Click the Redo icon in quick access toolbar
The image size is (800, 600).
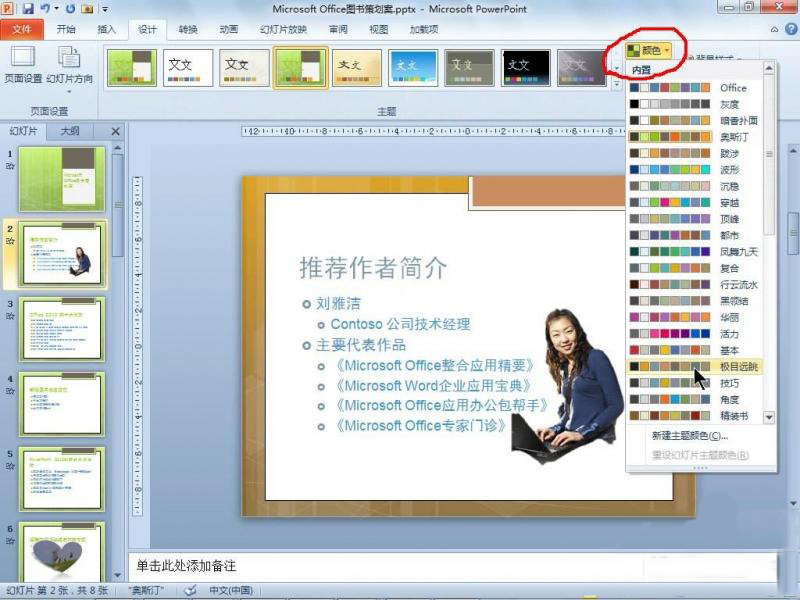70,9
